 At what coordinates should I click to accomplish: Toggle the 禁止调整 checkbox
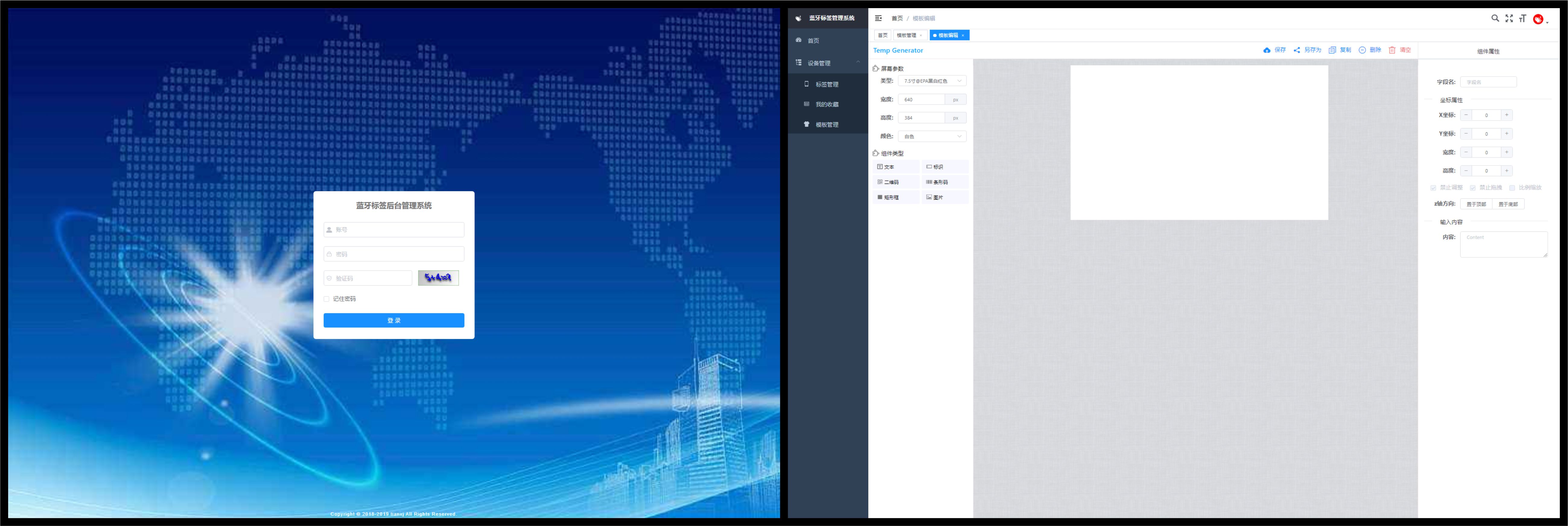(x=1433, y=188)
